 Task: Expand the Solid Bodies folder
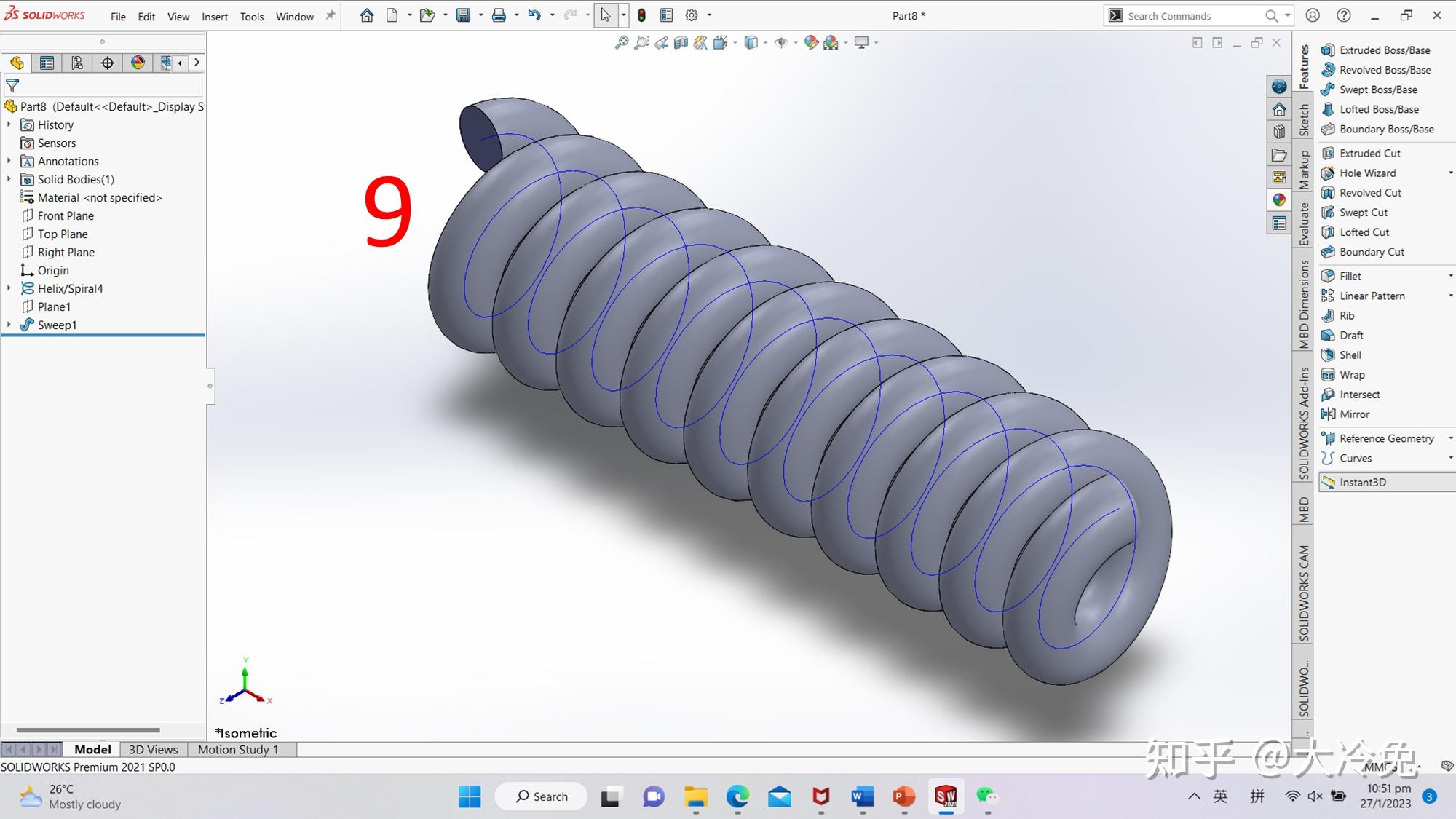pos(8,179)
